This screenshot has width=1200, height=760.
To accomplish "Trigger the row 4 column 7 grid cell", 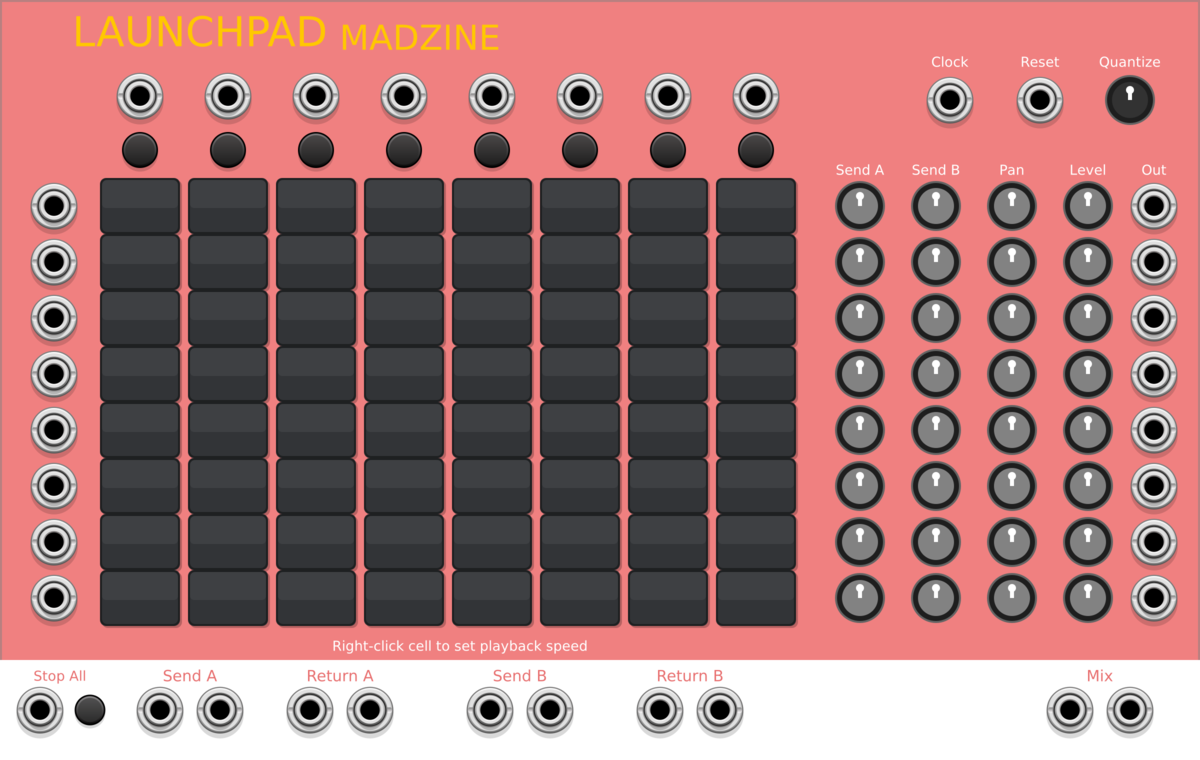I will 668,374.
